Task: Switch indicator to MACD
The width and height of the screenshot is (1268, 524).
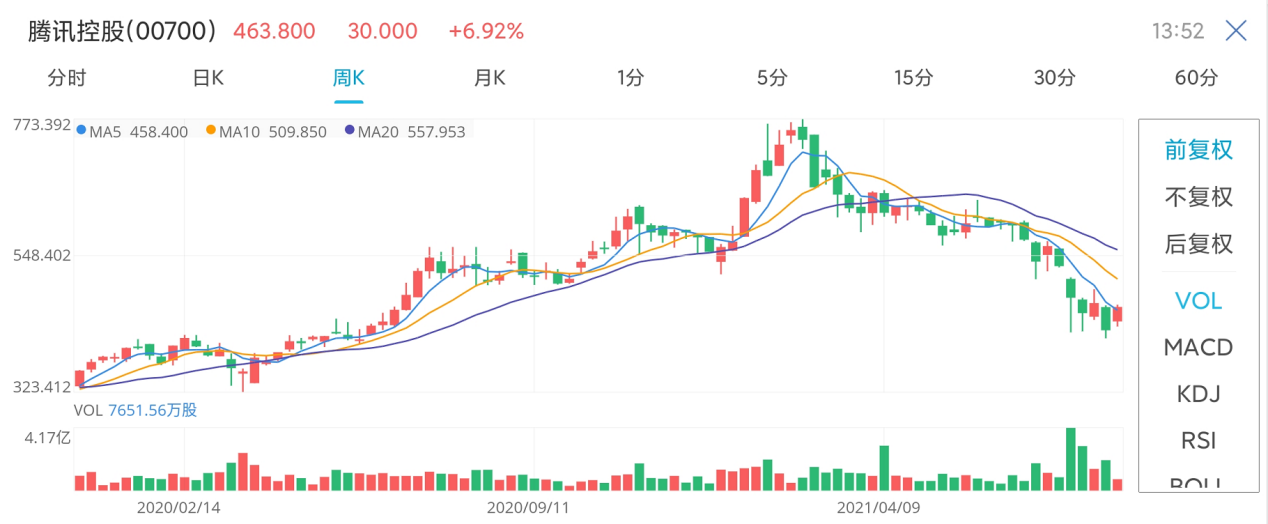Action: pyautogui.click(x=1198, y=347)
